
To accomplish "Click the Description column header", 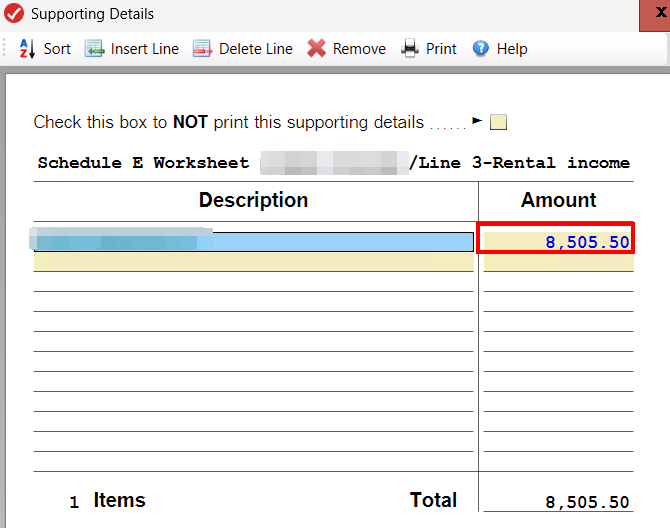I will pos(253,200).
